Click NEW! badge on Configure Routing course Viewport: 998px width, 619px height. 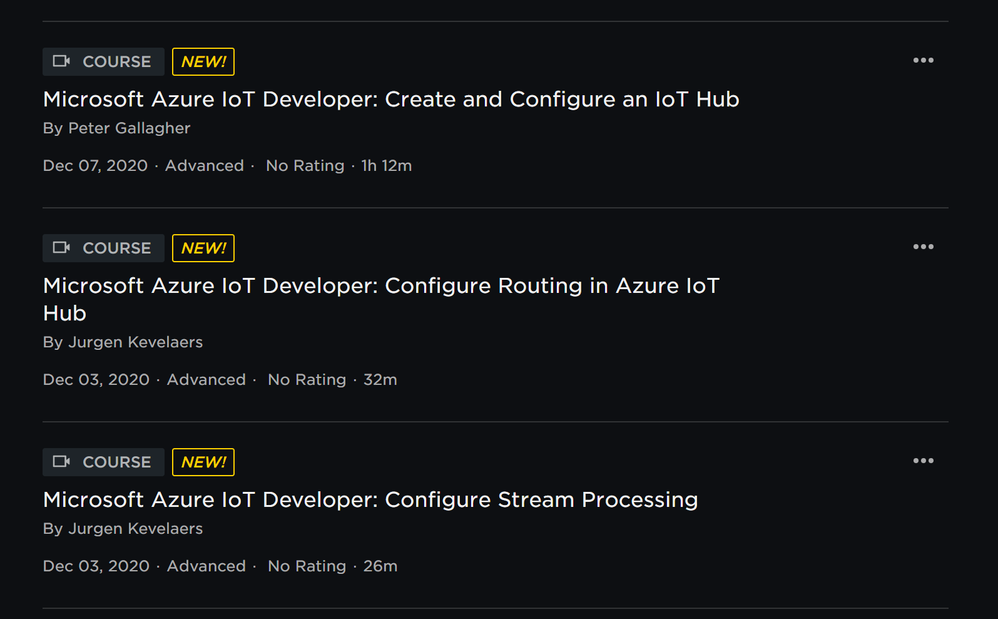click(x=203, y=248)
